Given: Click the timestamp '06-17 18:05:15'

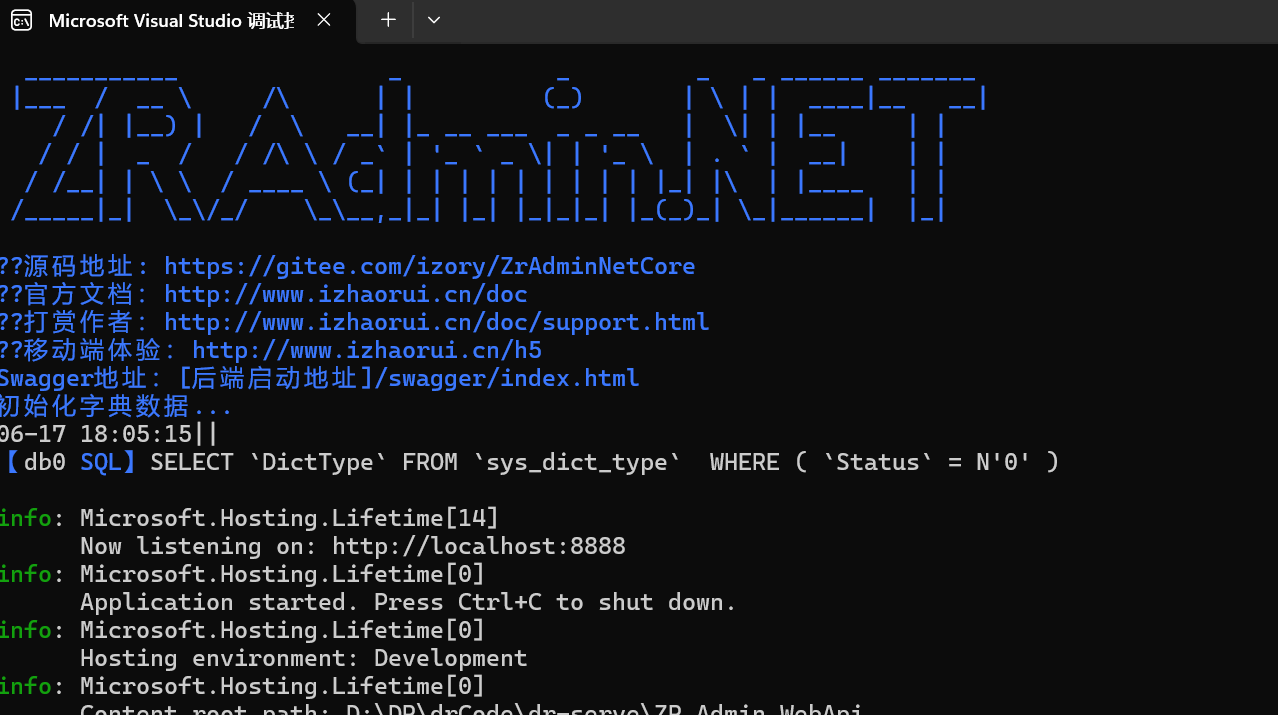Looking at the screenshot, I should (96, 434).
